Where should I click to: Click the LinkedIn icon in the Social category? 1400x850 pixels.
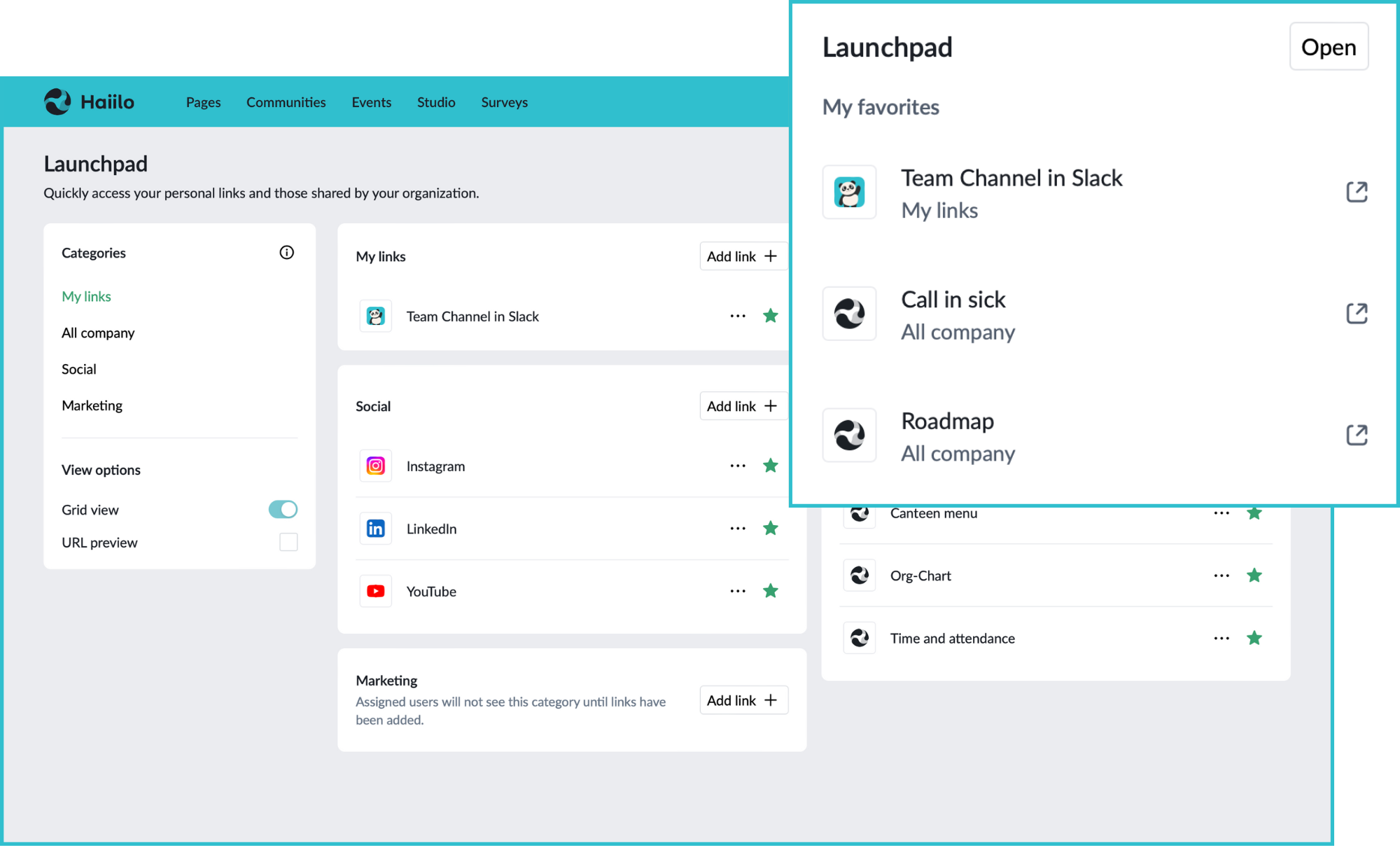(375, 528)
